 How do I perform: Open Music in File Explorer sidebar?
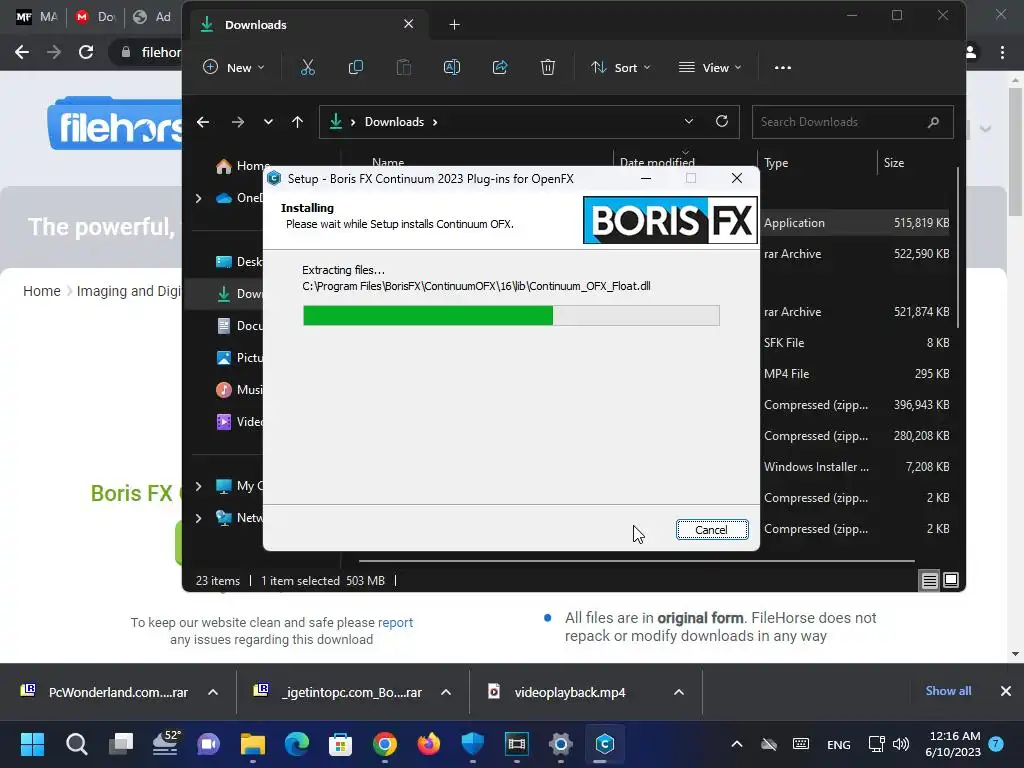pyautogui.click(x=239, y=390)
